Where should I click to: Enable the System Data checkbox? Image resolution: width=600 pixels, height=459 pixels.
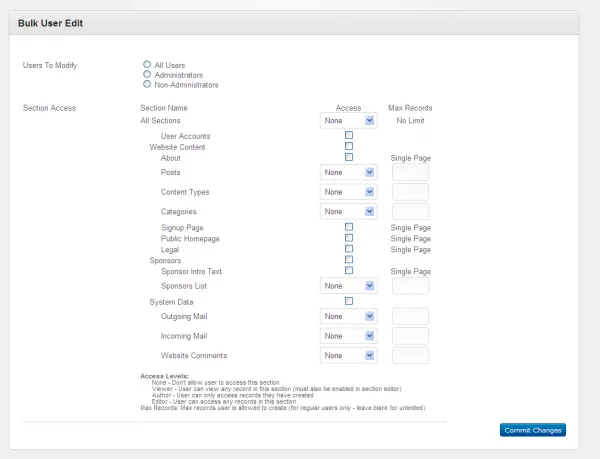click(x=349, y=301)
